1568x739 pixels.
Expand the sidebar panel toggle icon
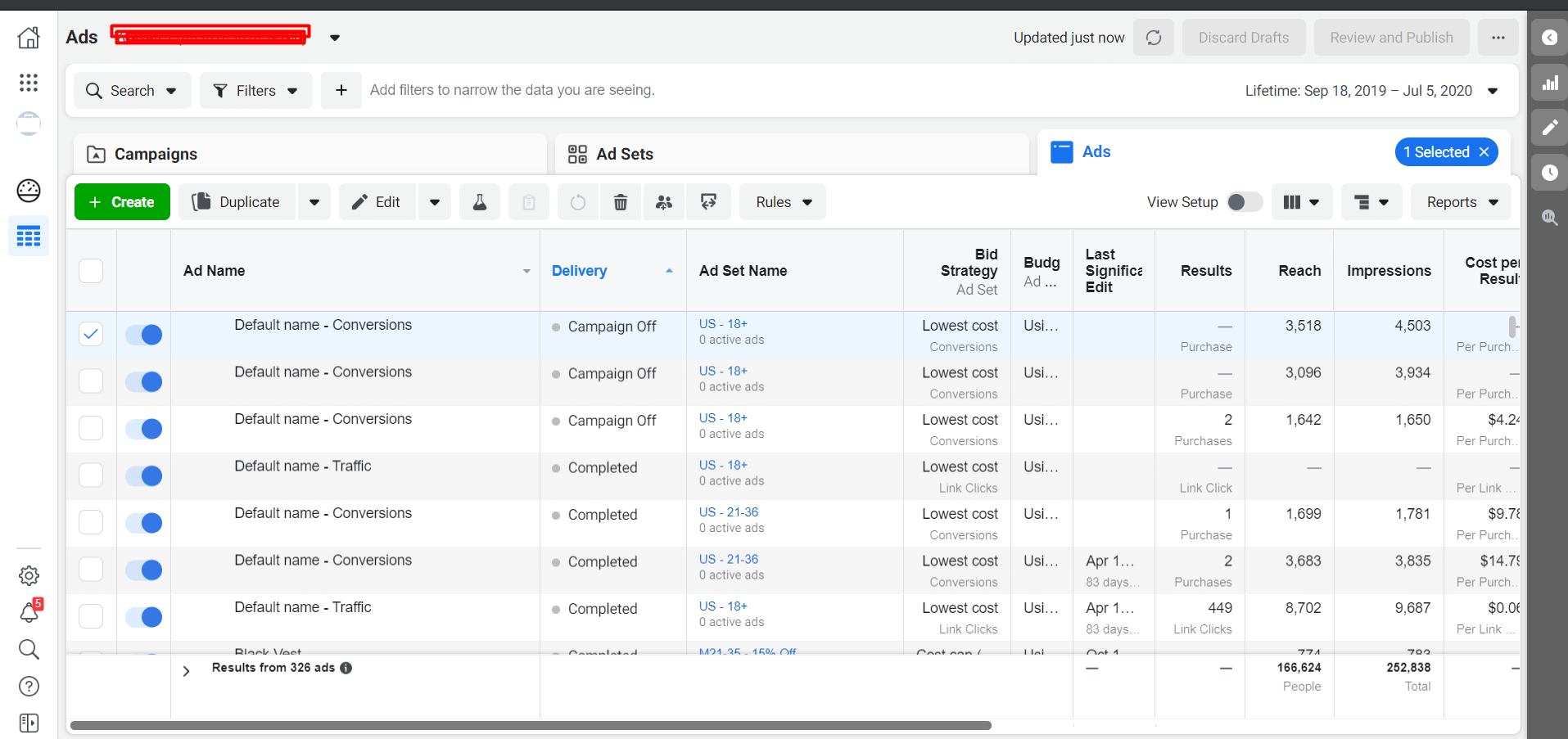pos(29,723)
